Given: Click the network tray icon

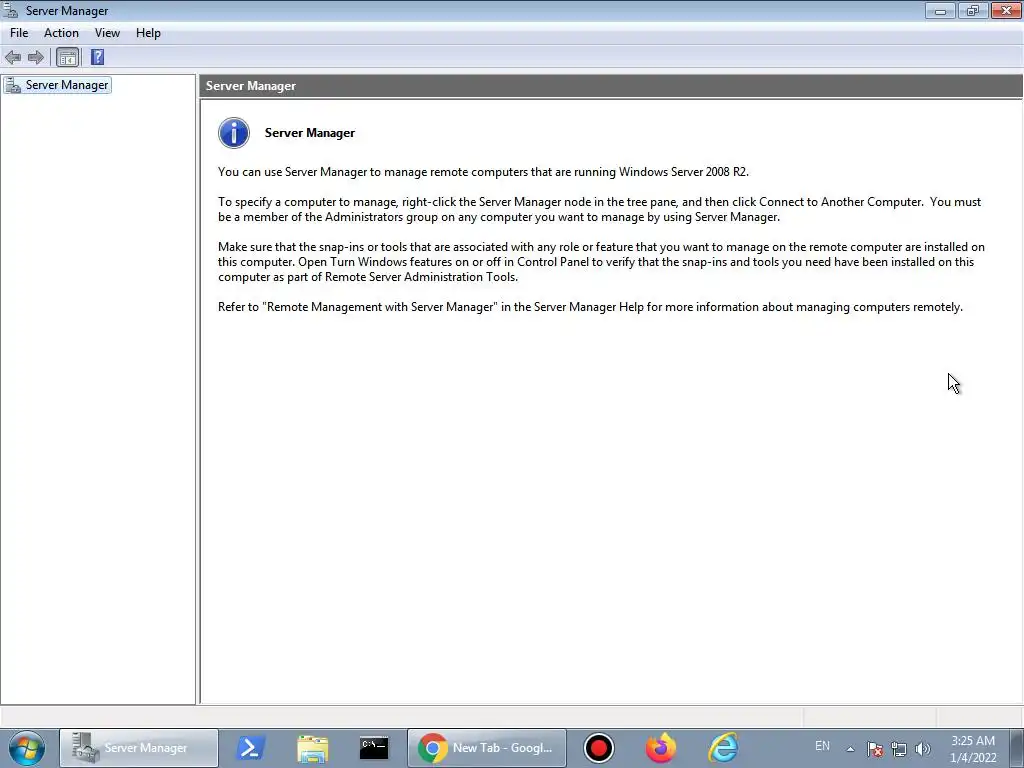Looking at the screenshot, I should click(899, 749).
